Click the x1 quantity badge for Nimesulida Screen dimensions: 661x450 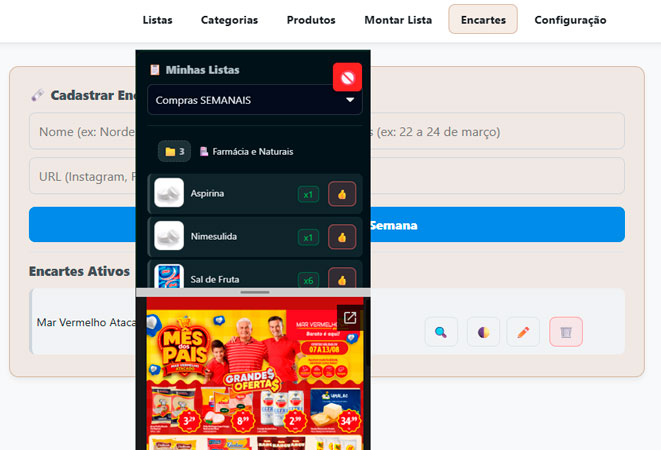pyautogui.click(x=308, y=237)
